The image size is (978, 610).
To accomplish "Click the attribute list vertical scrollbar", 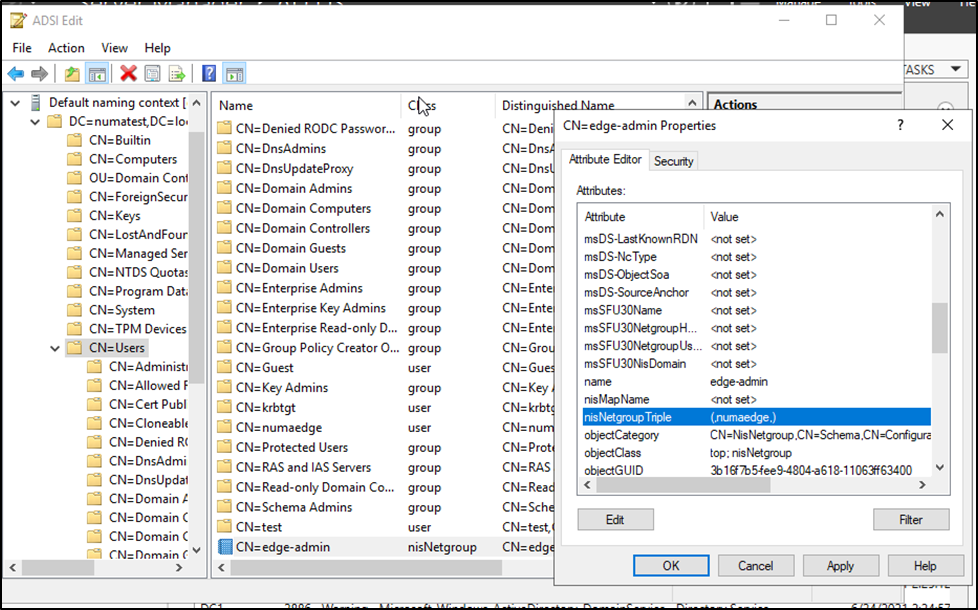I will pyautogui.click(x=939, y=330).
